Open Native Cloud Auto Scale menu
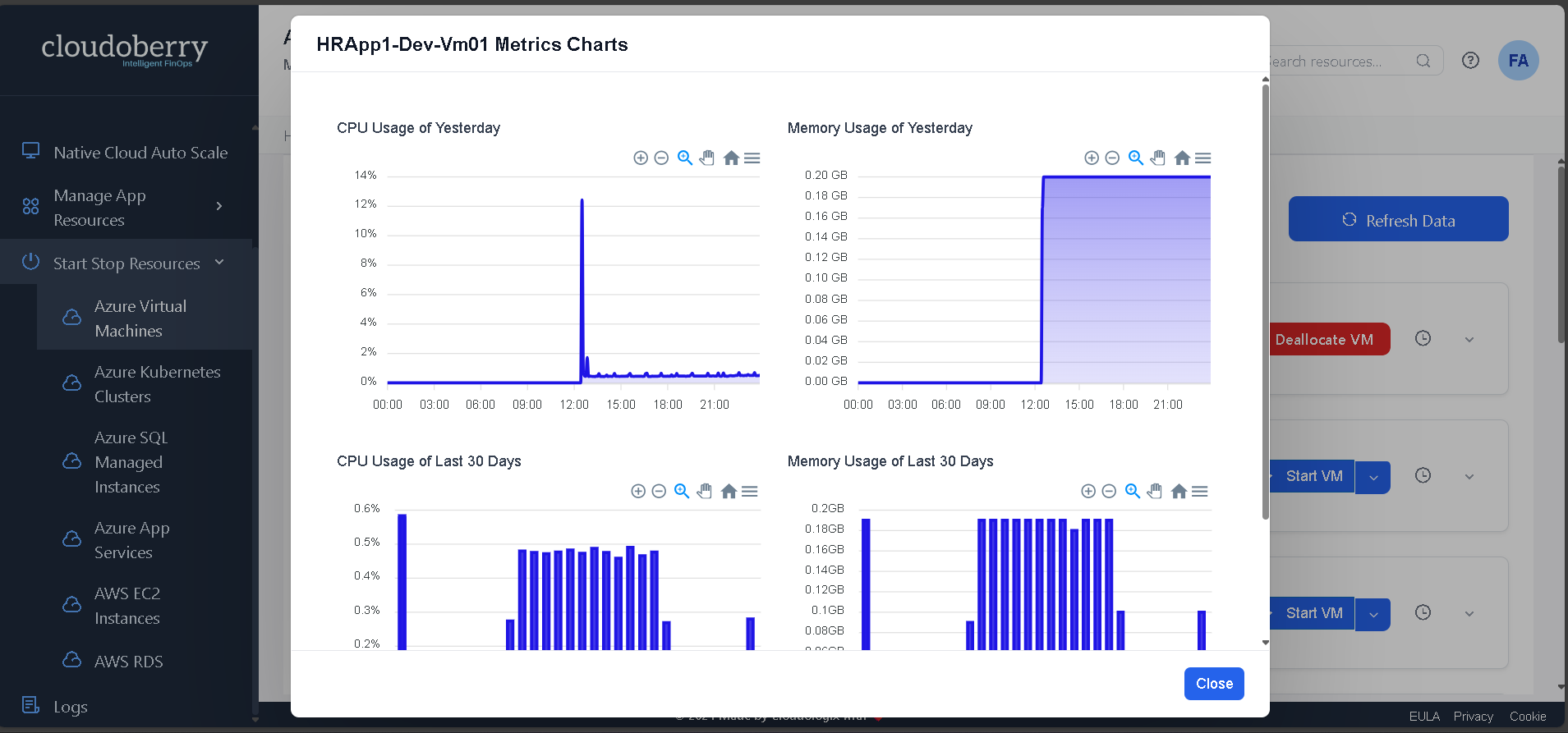 click(126, 153)
